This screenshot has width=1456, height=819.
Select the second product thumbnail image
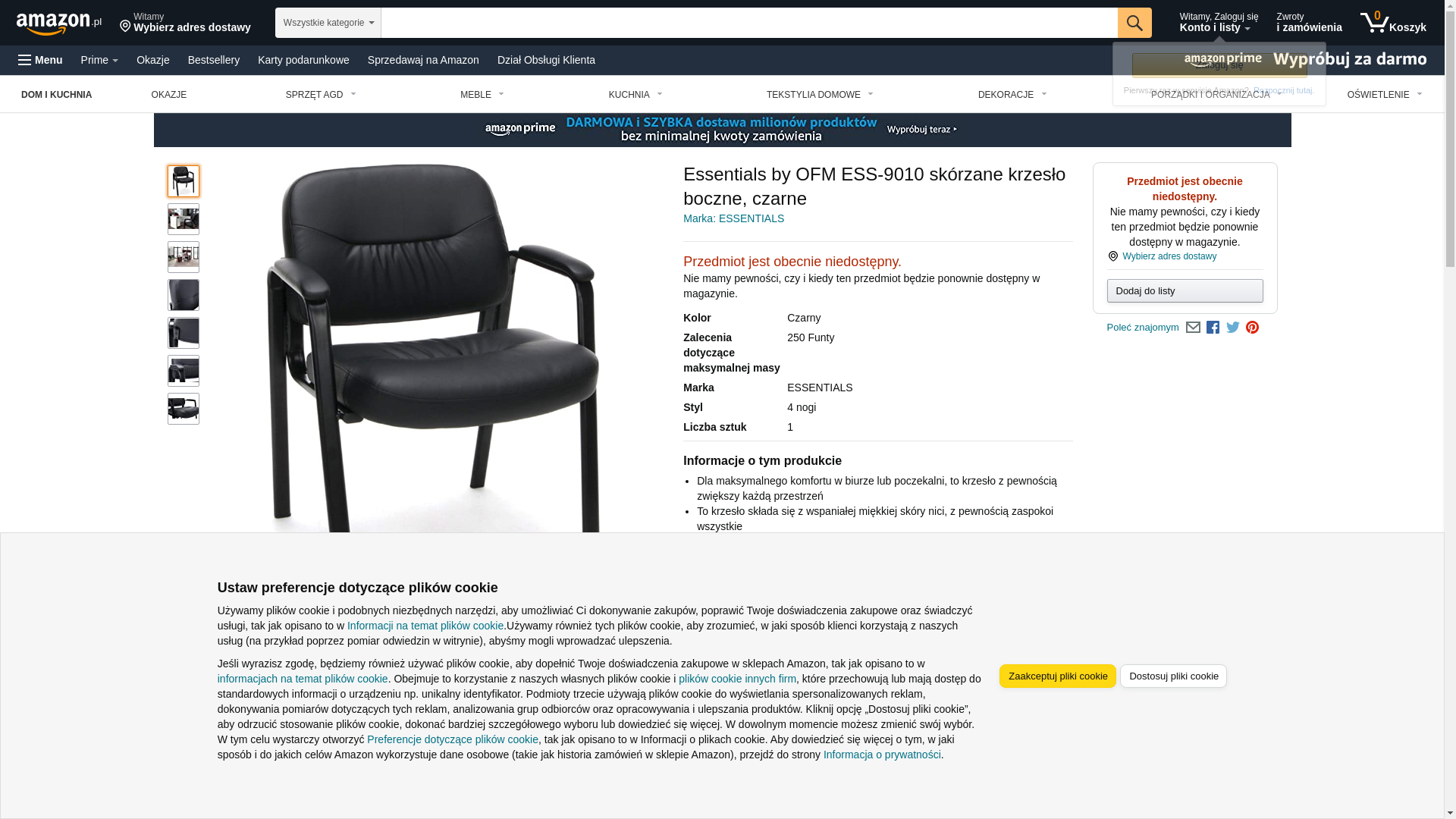(184, 219)
